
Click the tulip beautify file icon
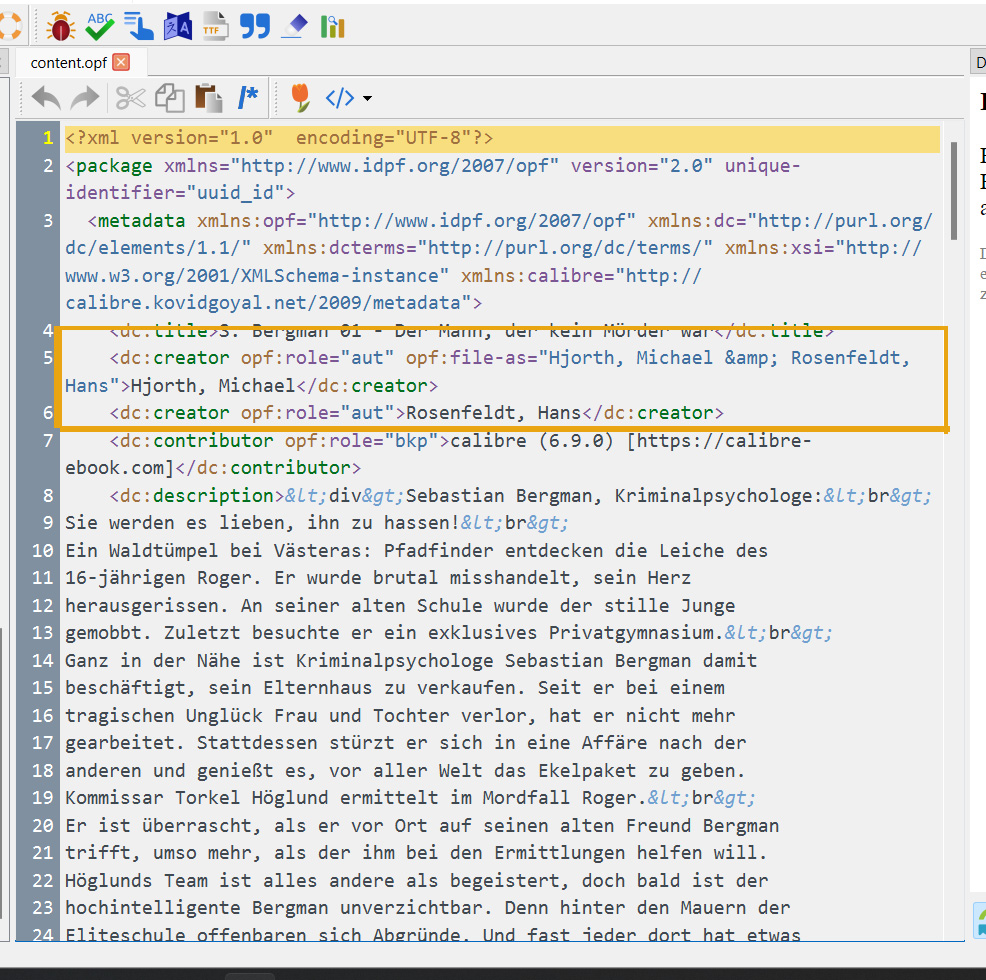[301, 98]
